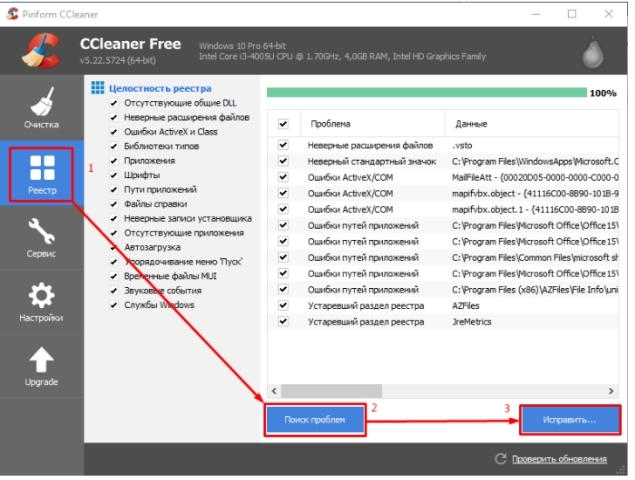Uncheck the AZFiles registry row checkbox
This screenshot has height=480, width=635.
point(283,305)
